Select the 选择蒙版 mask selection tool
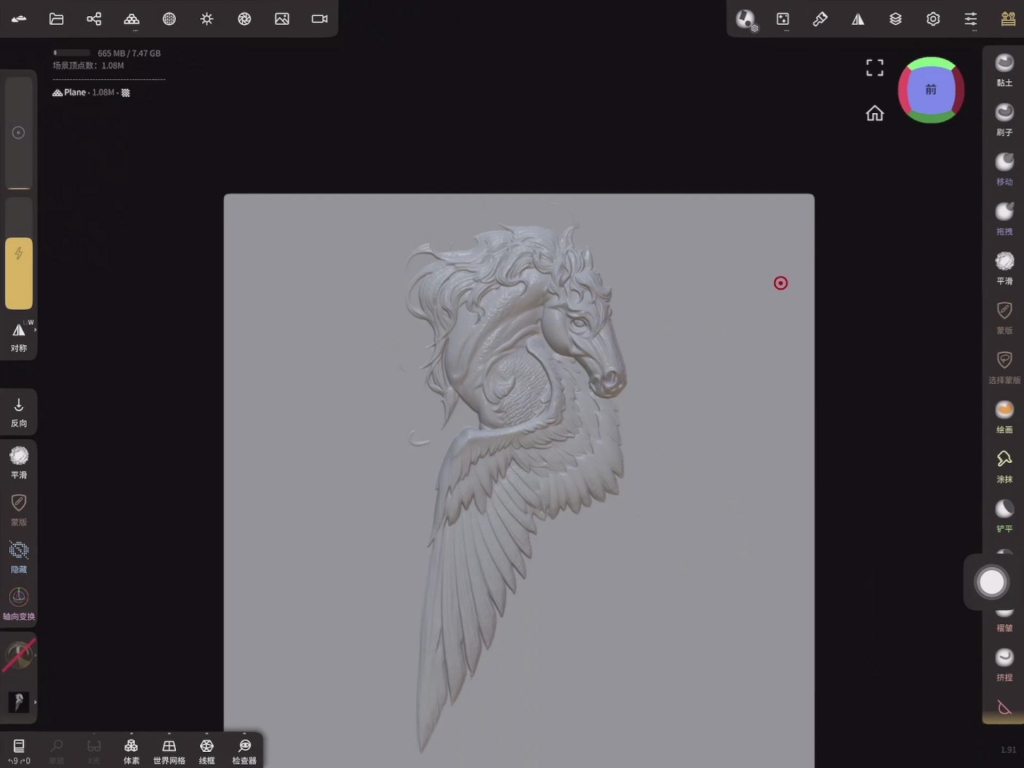This screenshot has height=768, width=1024. [1004, 368]
